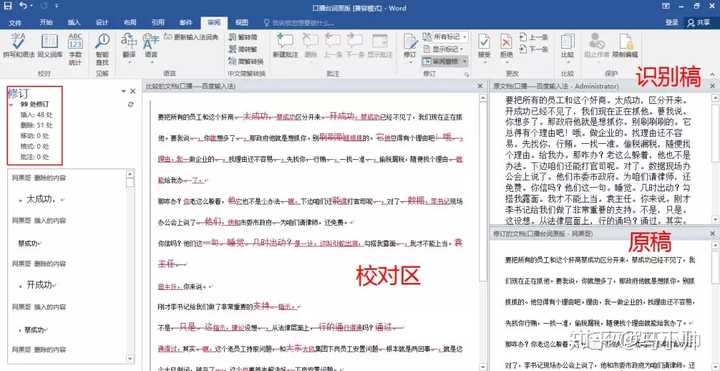Viewport: 720px width, 371px height.
Task: Click the Thesaurus icon
Action: click(x=50, y=45)
